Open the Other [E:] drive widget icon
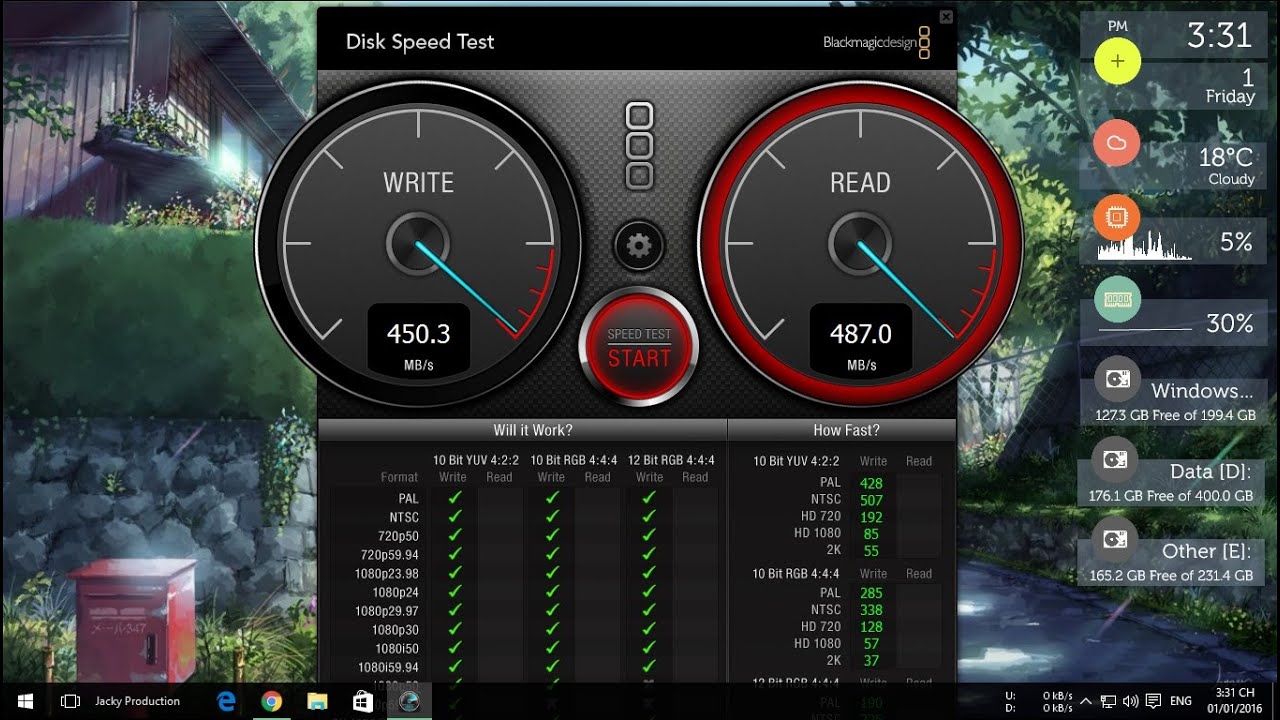The width and height of the screenshot is (1280, 720). 1114,541
